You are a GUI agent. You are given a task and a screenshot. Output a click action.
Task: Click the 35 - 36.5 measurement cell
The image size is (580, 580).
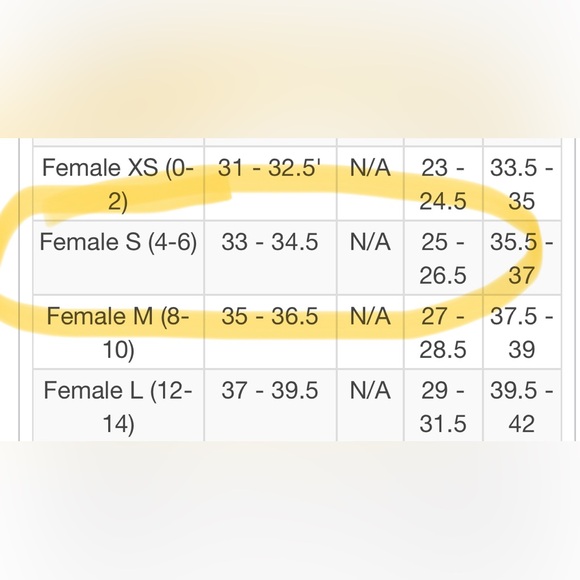(270, 332)
